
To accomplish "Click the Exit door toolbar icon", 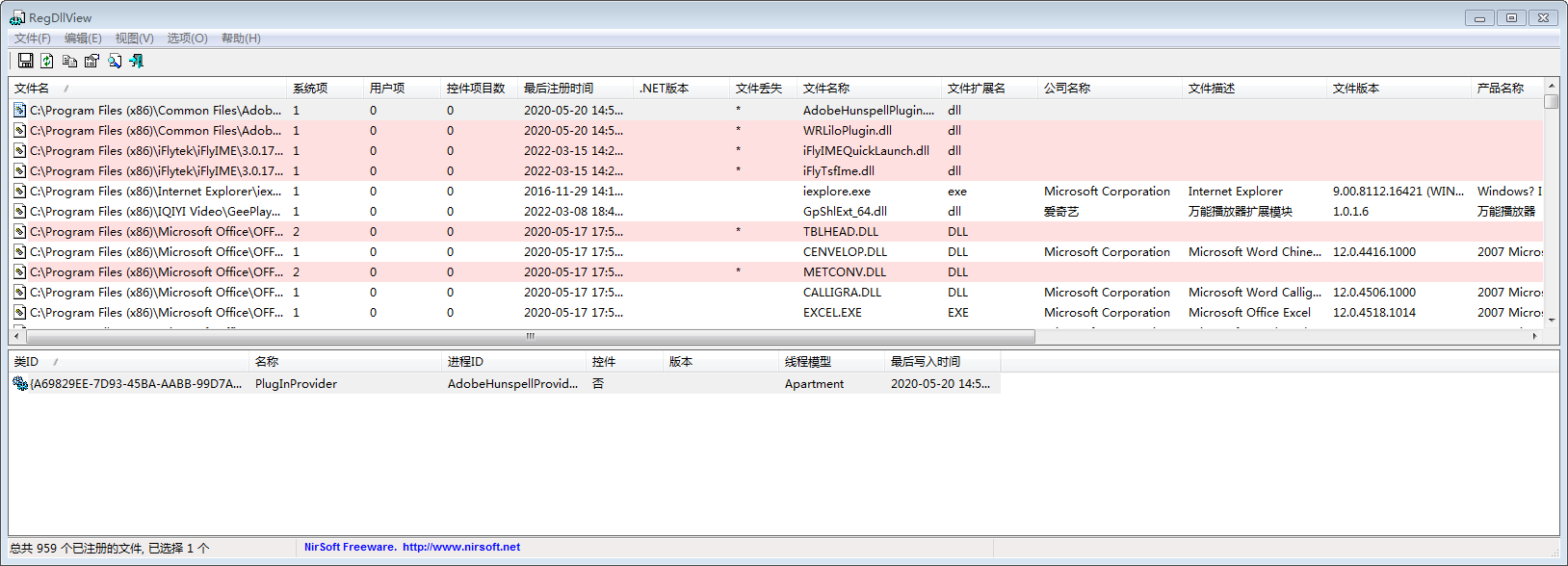I will tap(137, 61).
